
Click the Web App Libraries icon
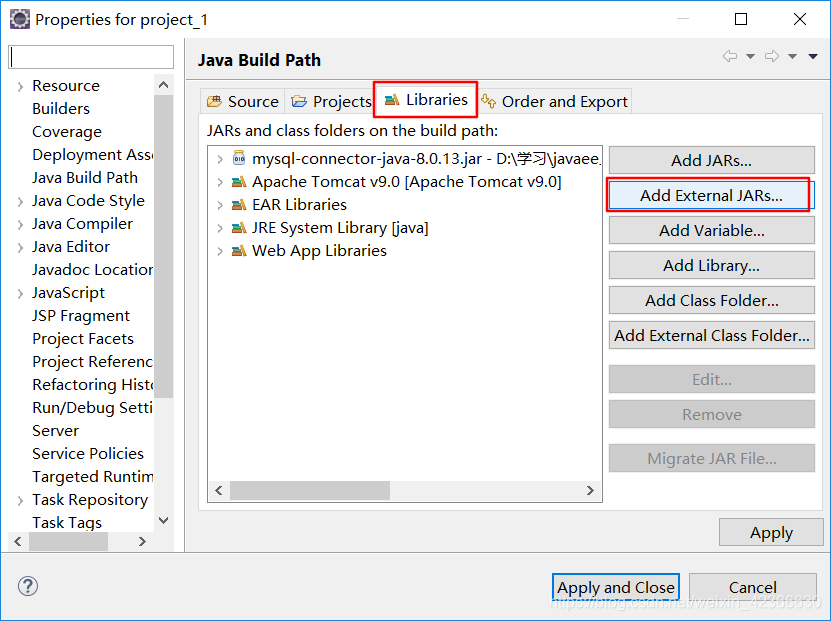[239, 251]
